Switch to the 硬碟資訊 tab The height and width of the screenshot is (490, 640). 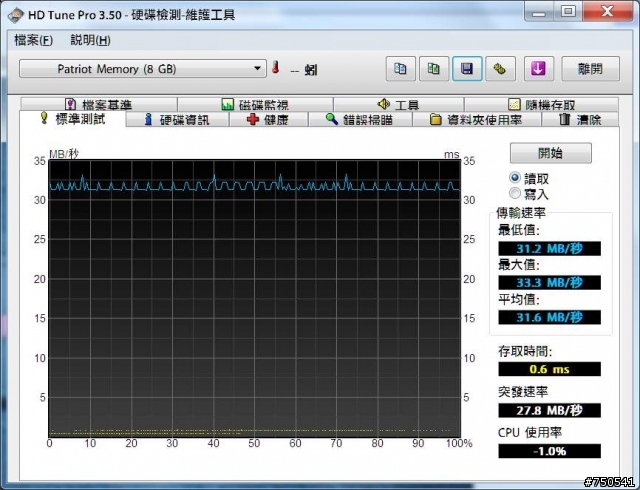(178, 120)
